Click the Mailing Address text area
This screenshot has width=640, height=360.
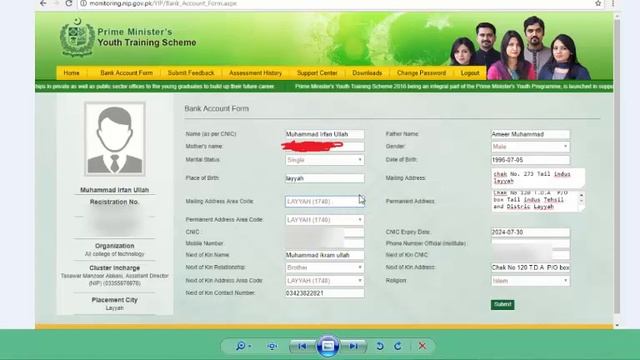pyautogui.click(x=538, y=178)
